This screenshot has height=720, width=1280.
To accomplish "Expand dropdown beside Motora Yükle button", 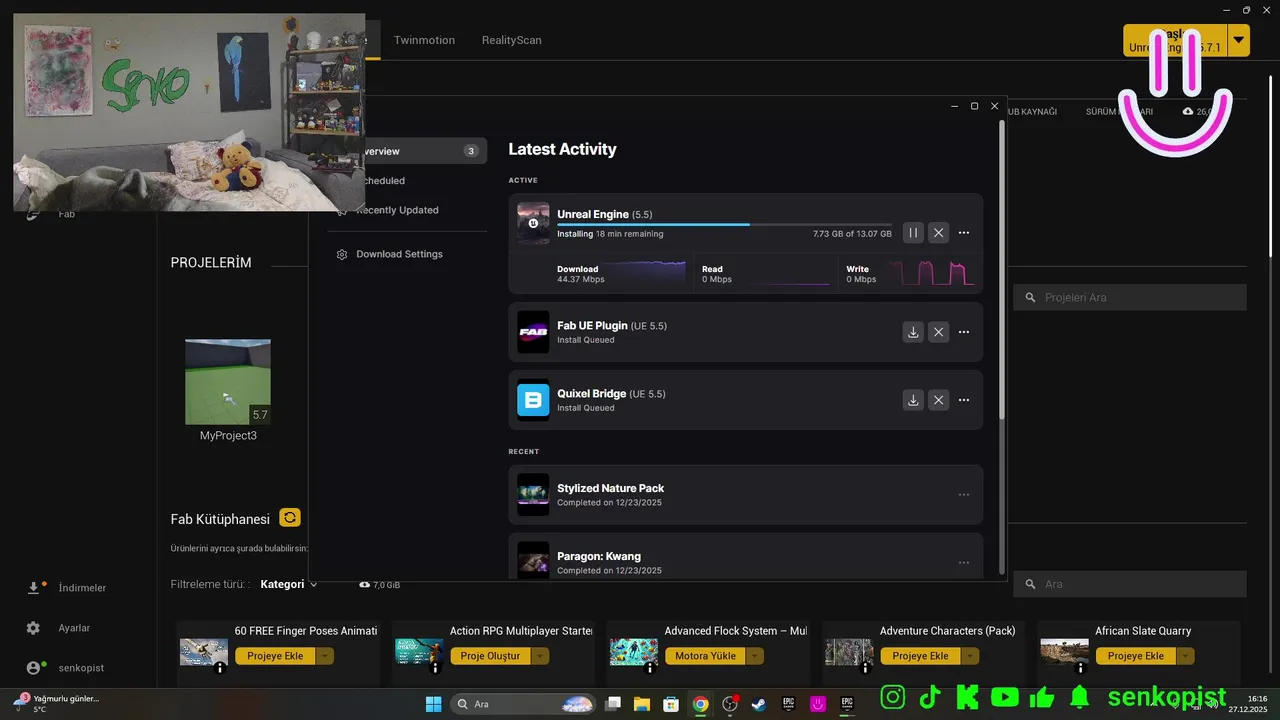I will pyautogui.click(x=755, y=656).
